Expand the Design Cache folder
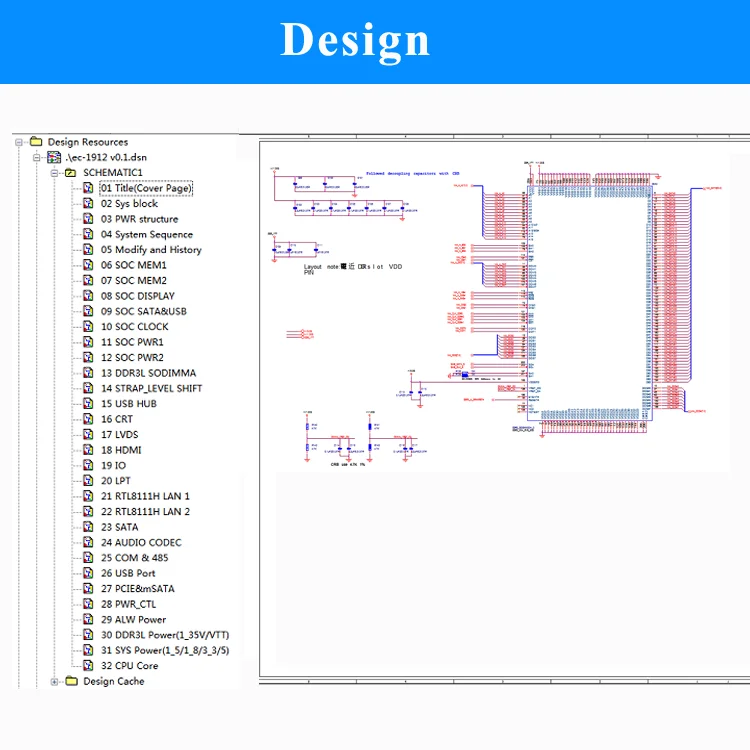The height and width of the screenshot is (750, 750). [55, 681]
